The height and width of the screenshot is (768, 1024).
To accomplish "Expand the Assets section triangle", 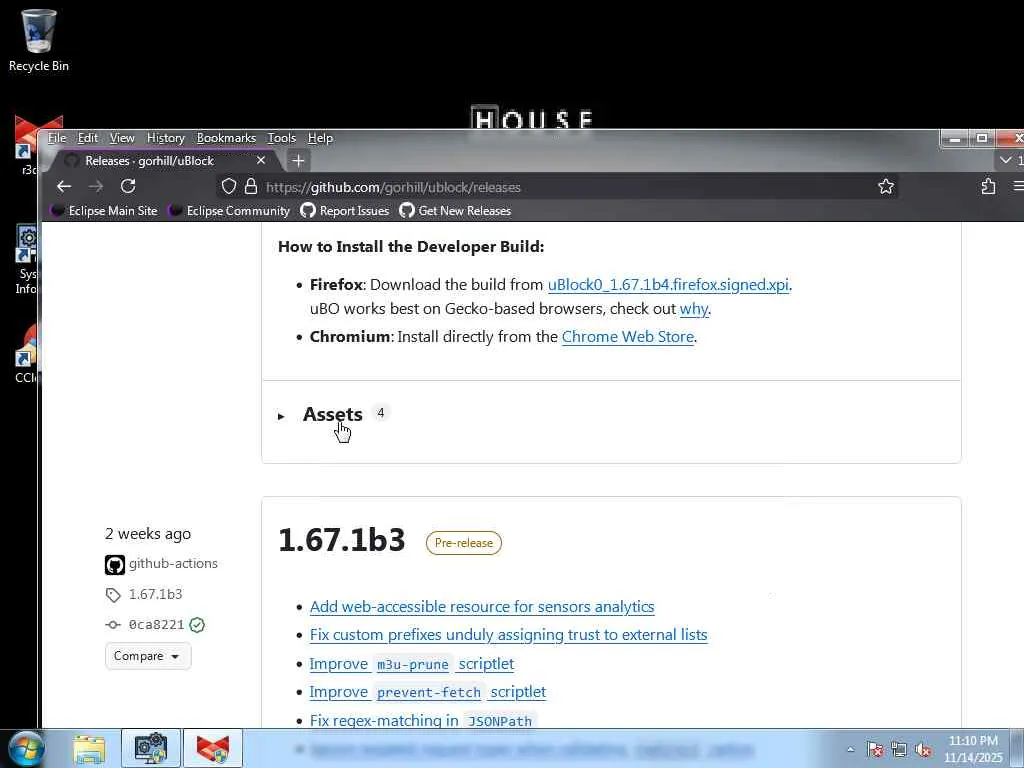I will pyautogui.click(x=281, y=416).
